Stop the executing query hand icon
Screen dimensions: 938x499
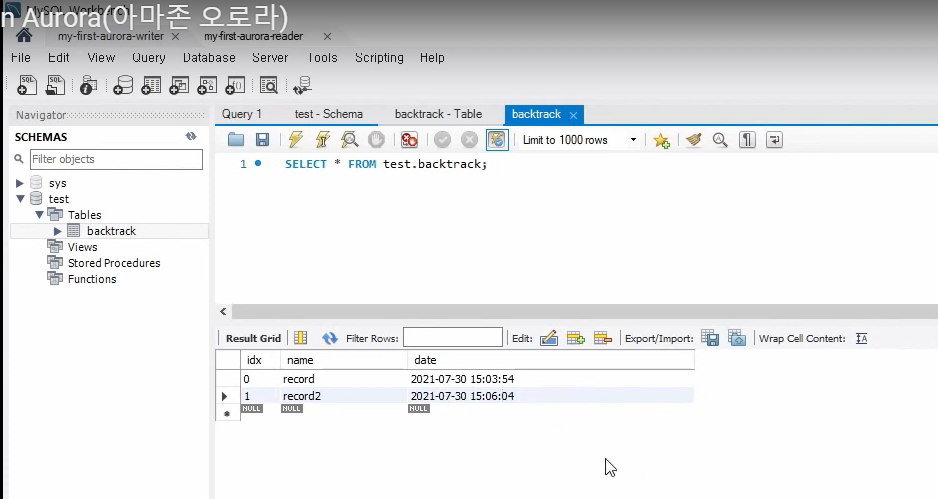click(x=376, y=140)
